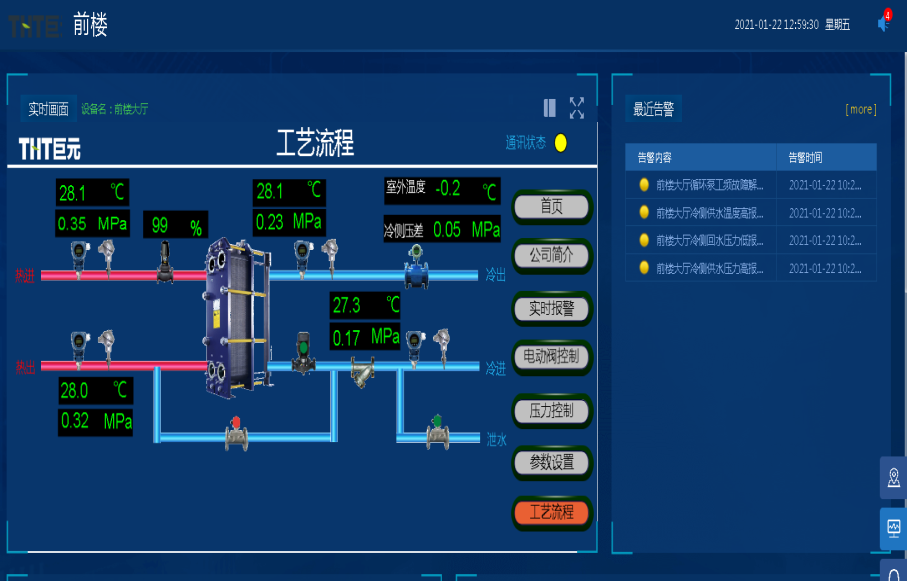The width and height of the screenshot is (907, 581).
Task: Click the green drain valve near 泄水
Action: pyautogui.click(x=437, y=431)
